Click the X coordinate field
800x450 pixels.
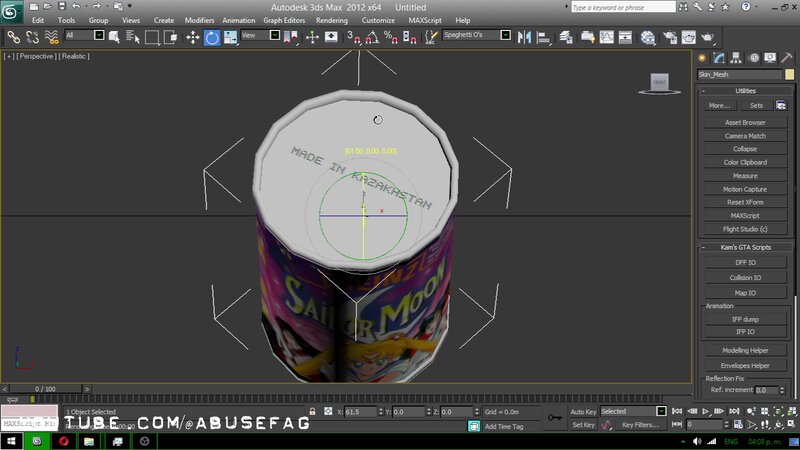(x=361, y=412)
